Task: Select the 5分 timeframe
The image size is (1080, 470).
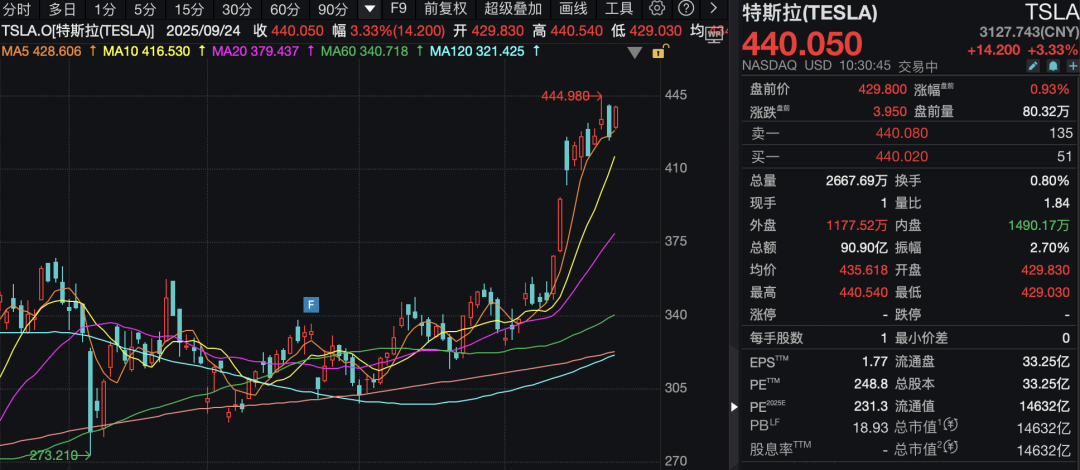Action: point(145,9)
